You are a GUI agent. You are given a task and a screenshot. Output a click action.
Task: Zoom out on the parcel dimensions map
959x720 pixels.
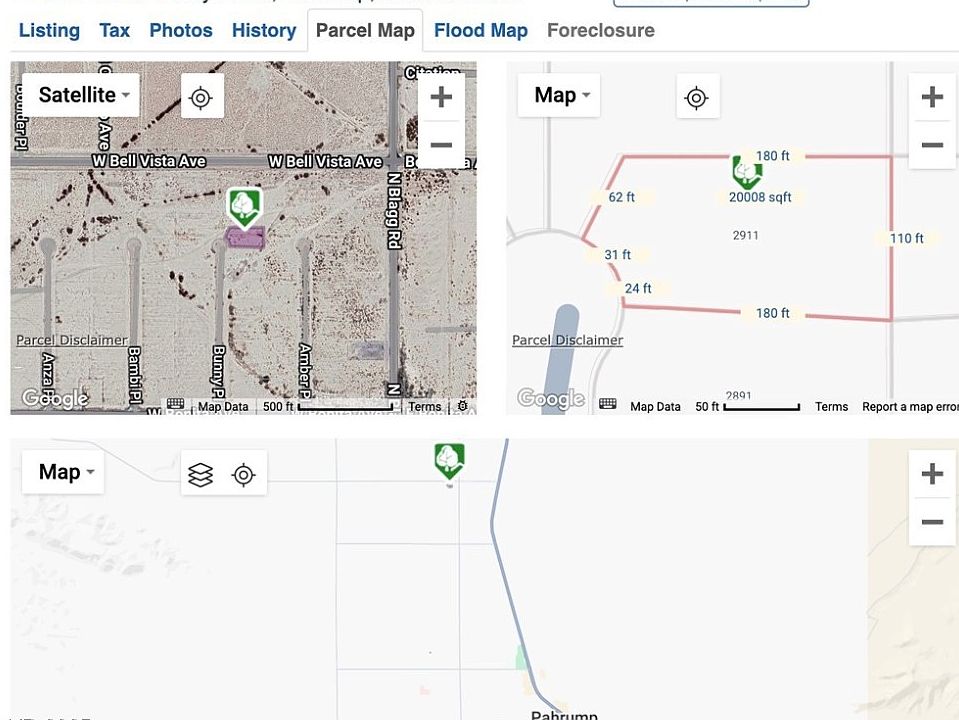click(932, 145)
